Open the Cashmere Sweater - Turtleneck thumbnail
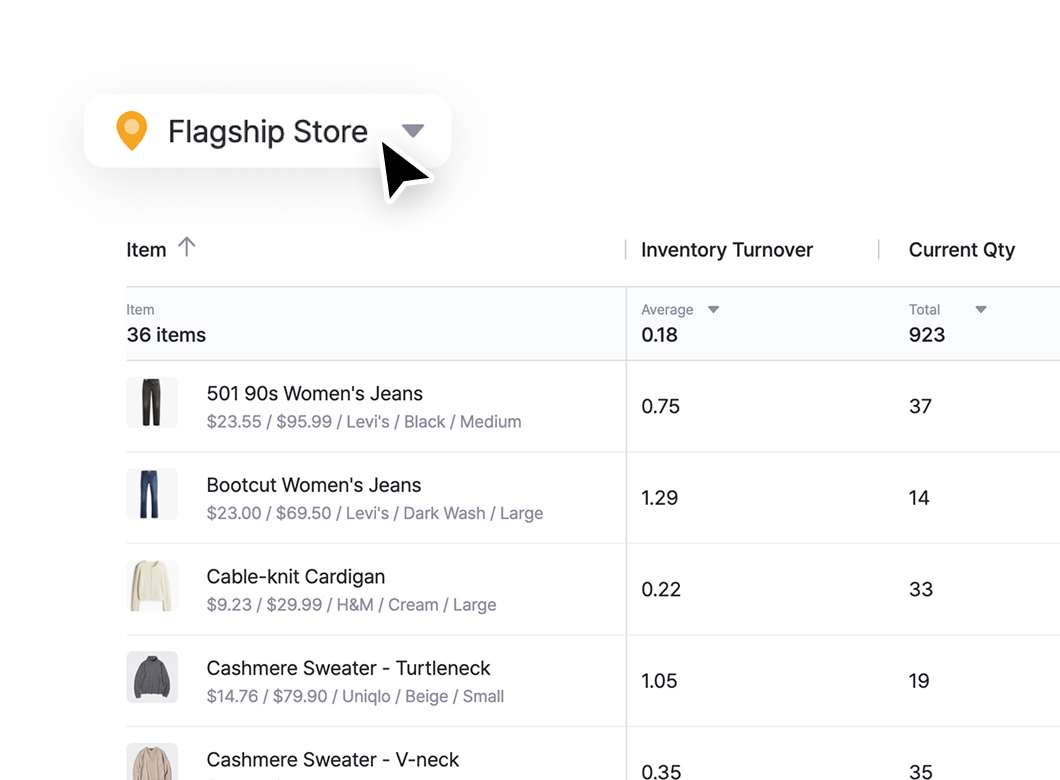1060x780 pixels. click(152, 677)
